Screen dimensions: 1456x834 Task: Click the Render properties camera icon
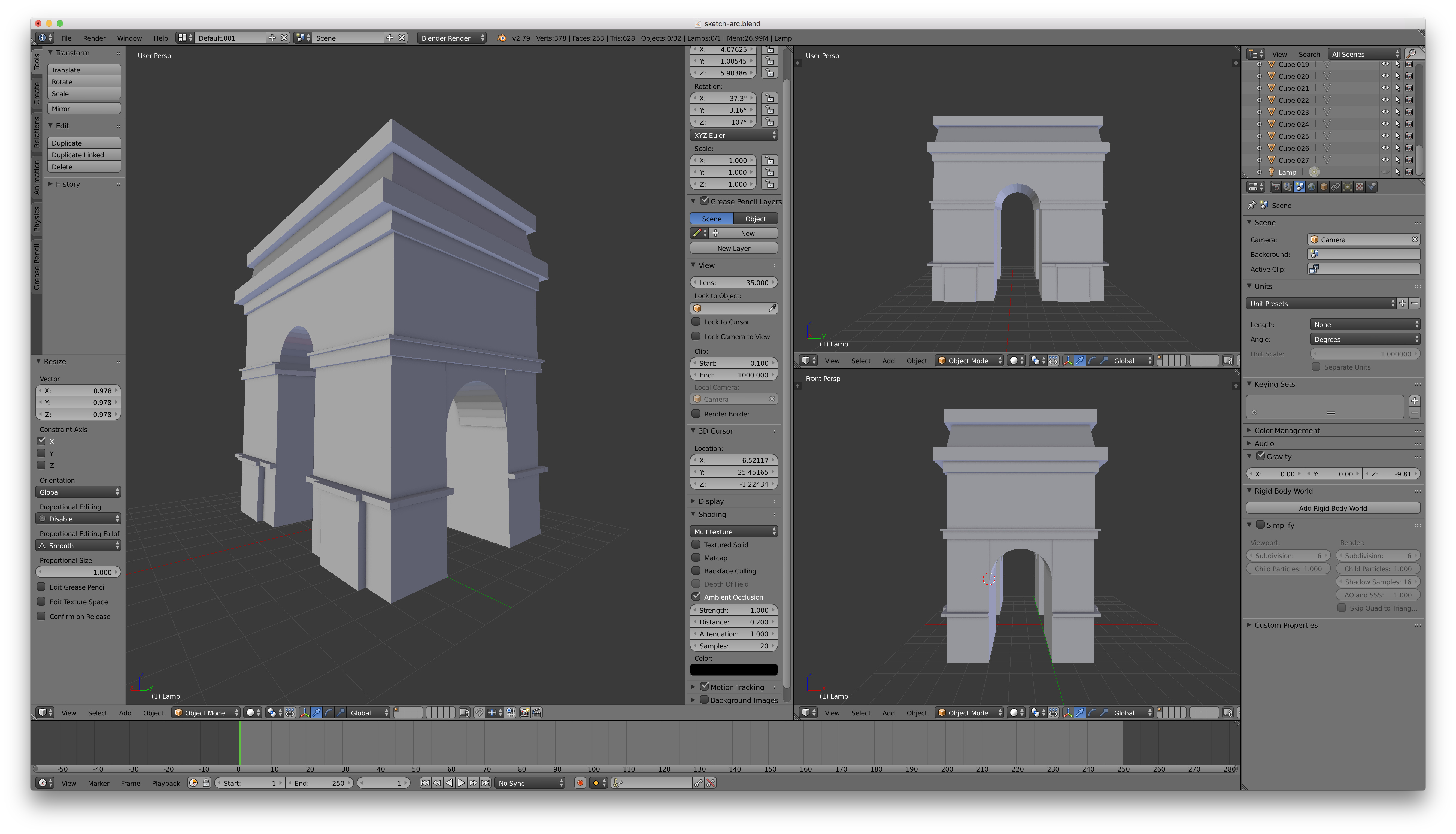coord(1275,187)
